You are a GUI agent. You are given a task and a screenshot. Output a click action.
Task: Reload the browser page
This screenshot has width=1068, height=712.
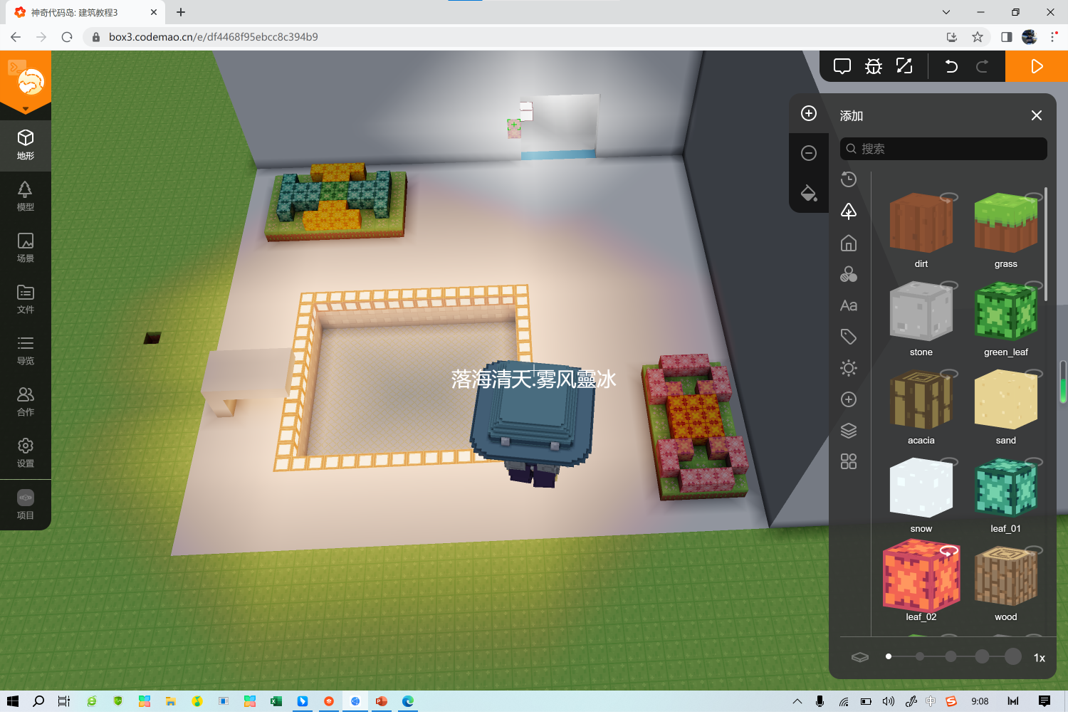tap(67, 37)
